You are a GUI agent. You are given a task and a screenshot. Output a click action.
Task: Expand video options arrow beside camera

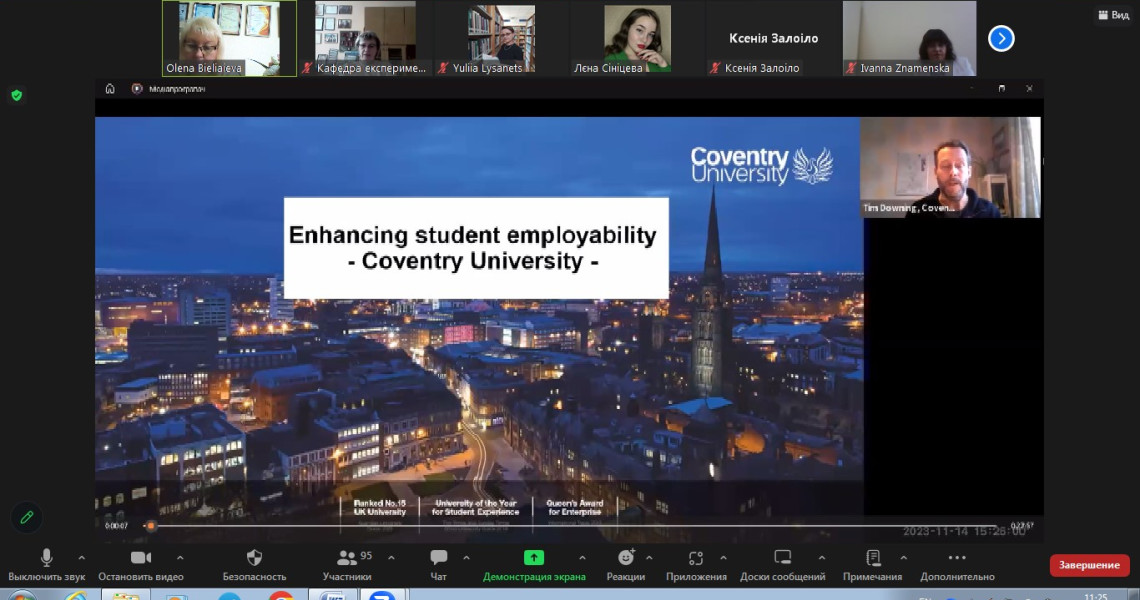(180, 558)
